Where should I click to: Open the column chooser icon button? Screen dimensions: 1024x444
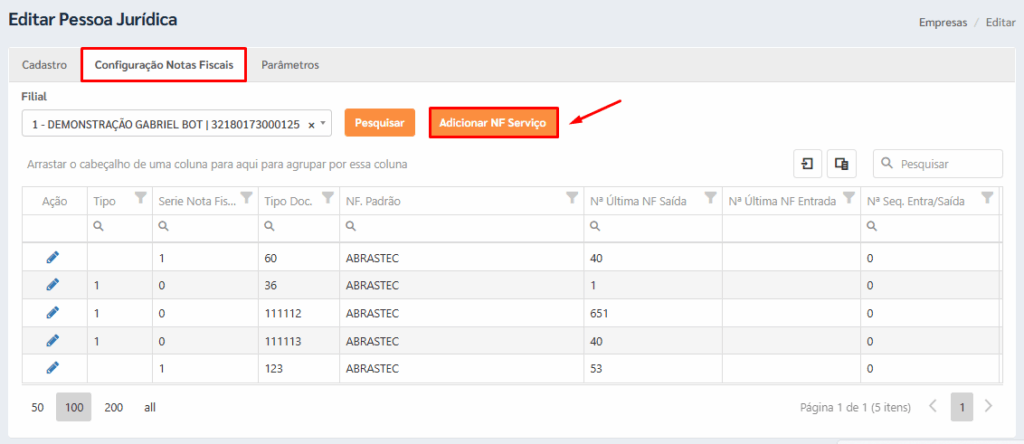tap(841, 164)
